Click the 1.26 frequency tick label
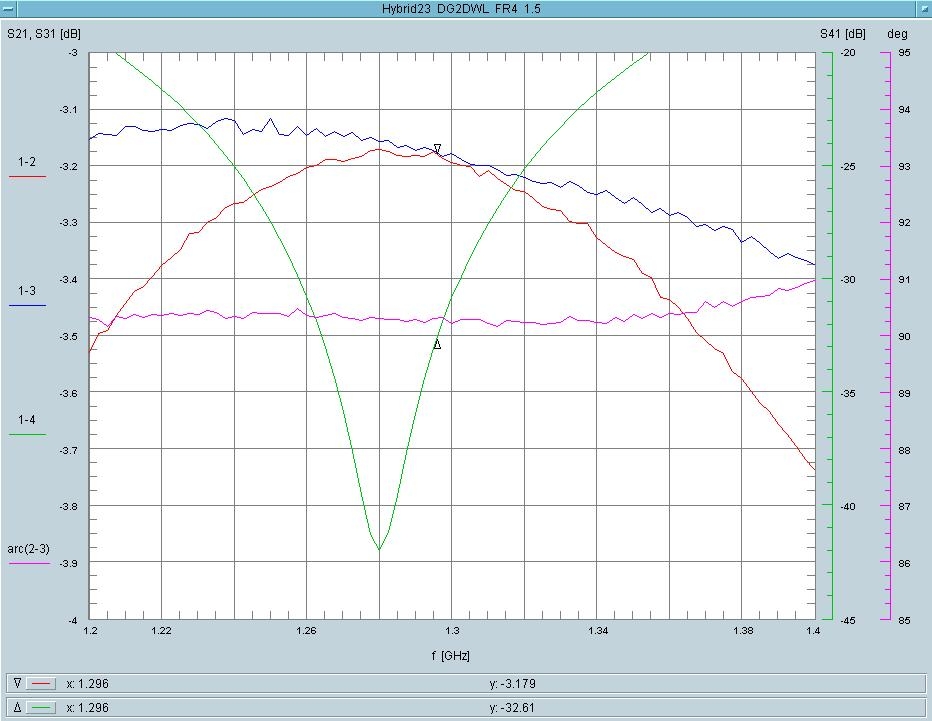Image resolution: width=932 pixels, height=721 pixels. point(306,631)
